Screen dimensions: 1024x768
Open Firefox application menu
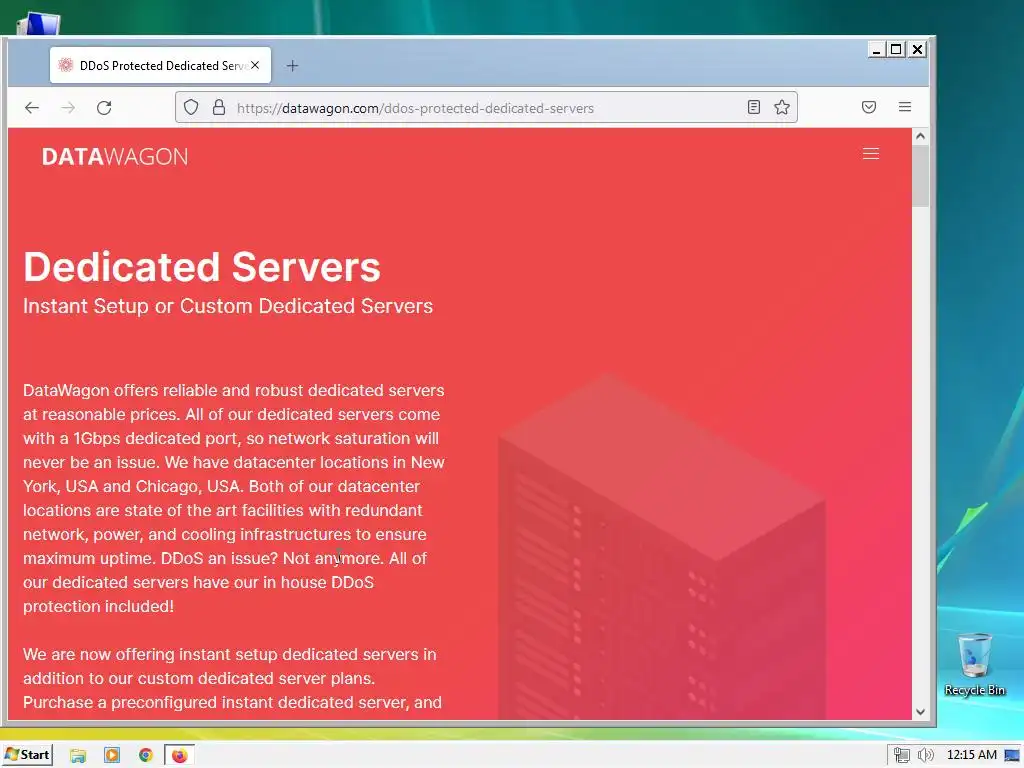pos(904,107)
